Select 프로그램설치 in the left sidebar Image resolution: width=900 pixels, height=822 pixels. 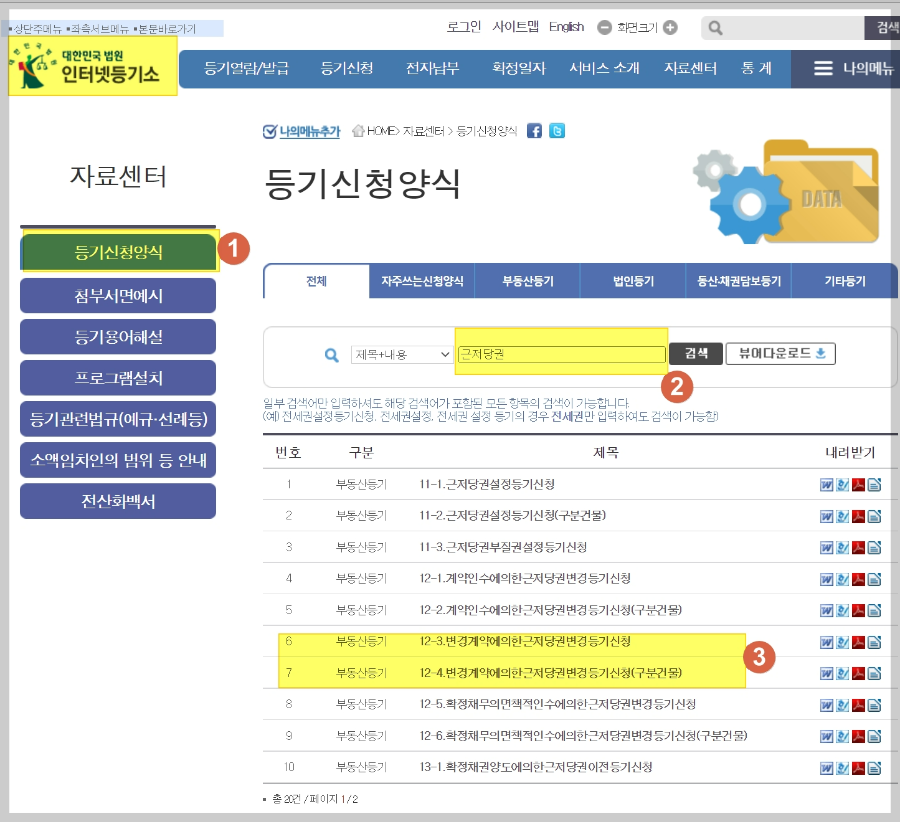[117, 377]
